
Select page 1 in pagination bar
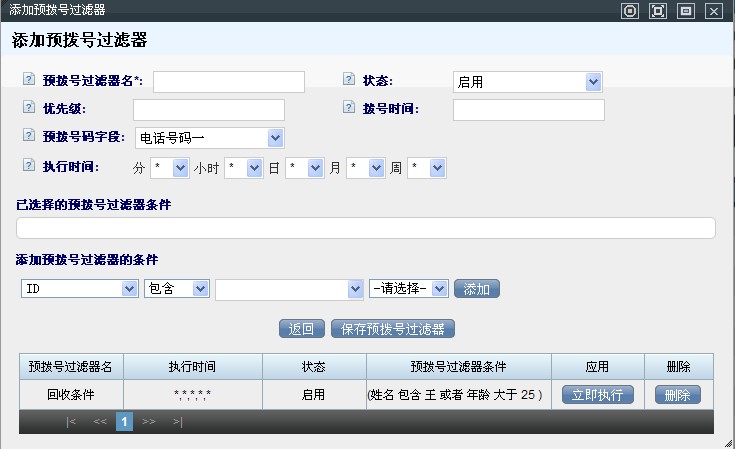click(x=125, y=422)
